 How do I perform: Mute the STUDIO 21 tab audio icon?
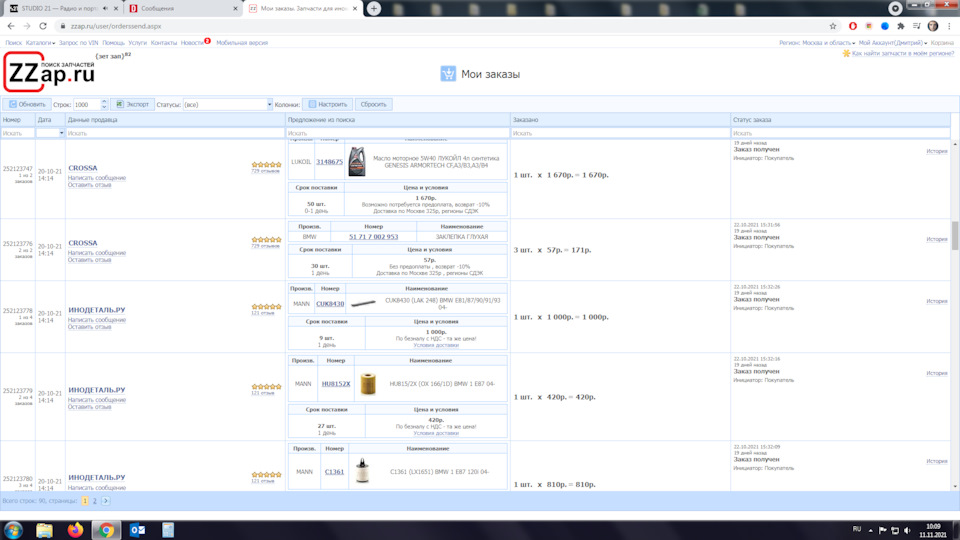pos(105,9)
